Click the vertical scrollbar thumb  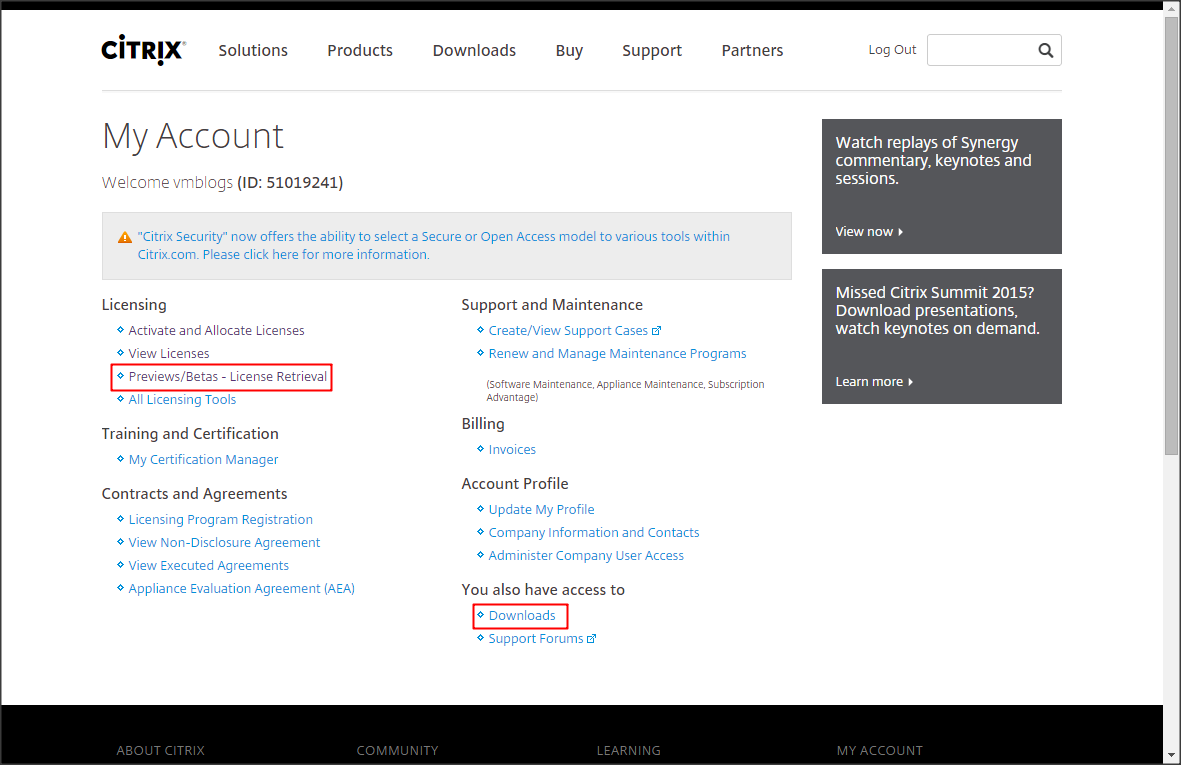click(x=1171, y=235)
